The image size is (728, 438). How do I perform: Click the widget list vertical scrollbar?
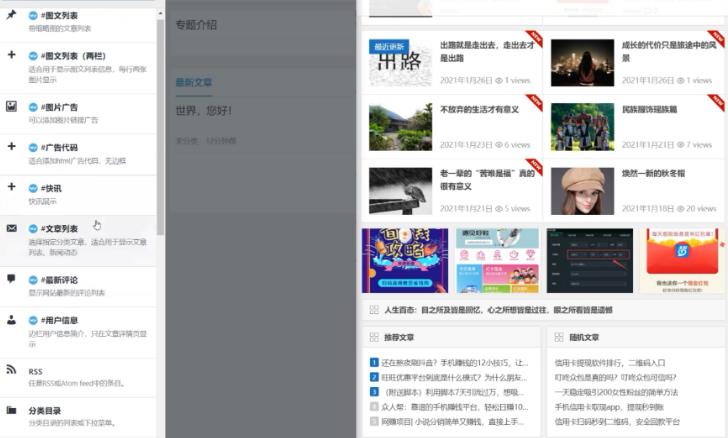(x=160, y=120)
